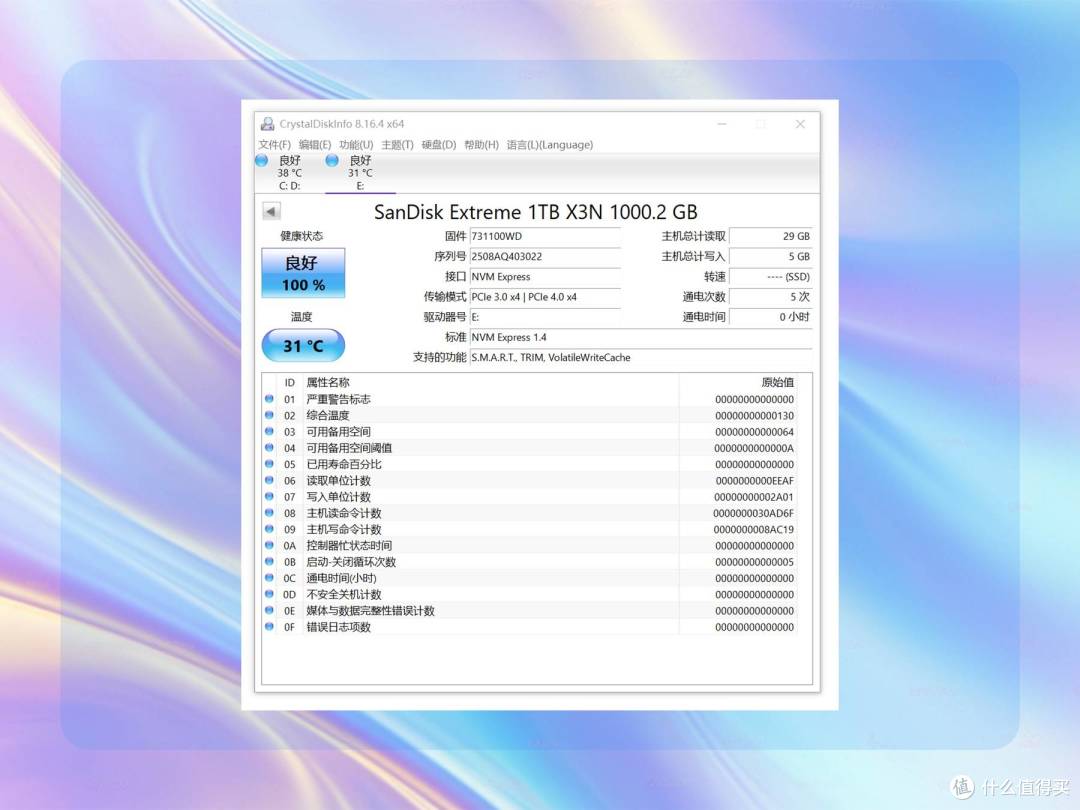Click the status orb of row 0F
The height and width of the screenshot is (810, 1080).
point(269,627)
